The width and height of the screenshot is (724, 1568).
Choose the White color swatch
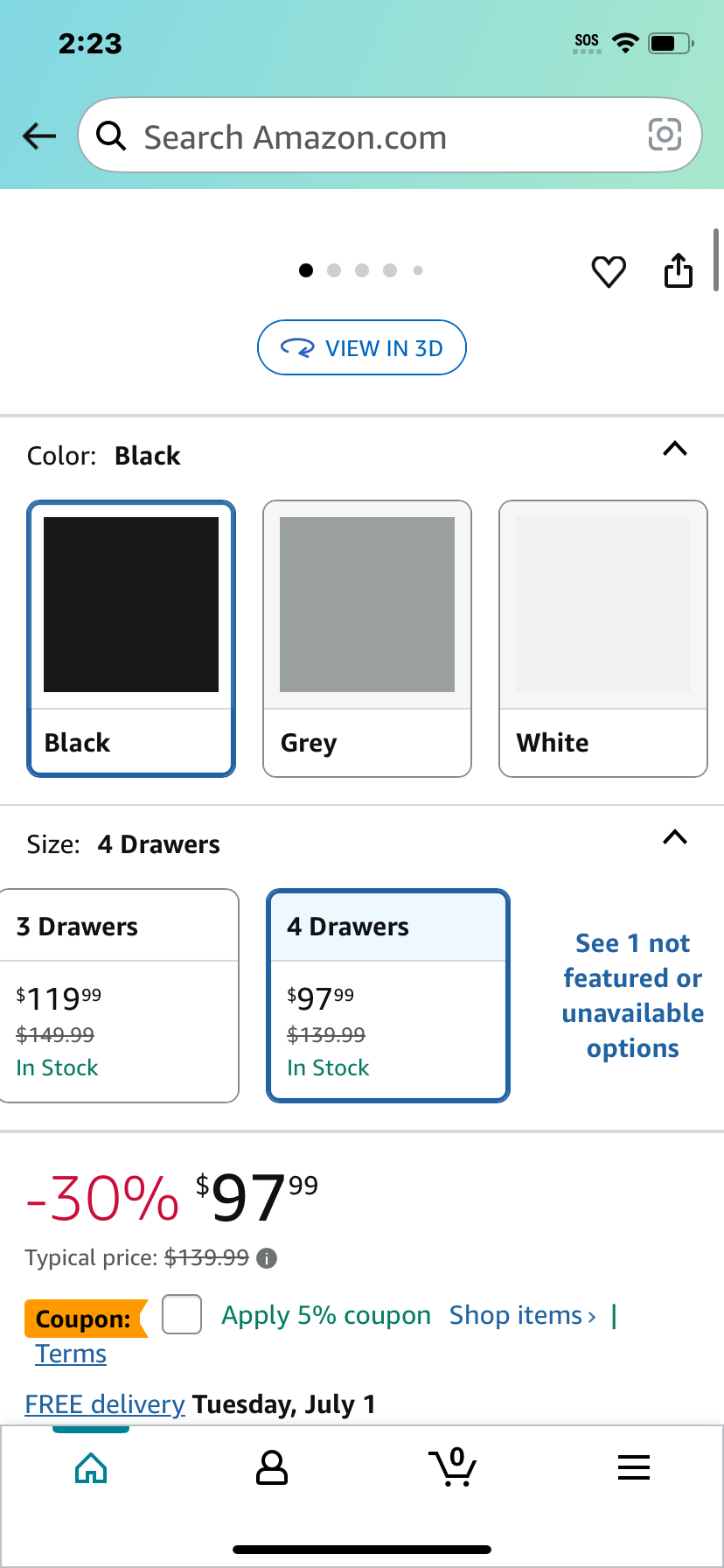point(603,639)
